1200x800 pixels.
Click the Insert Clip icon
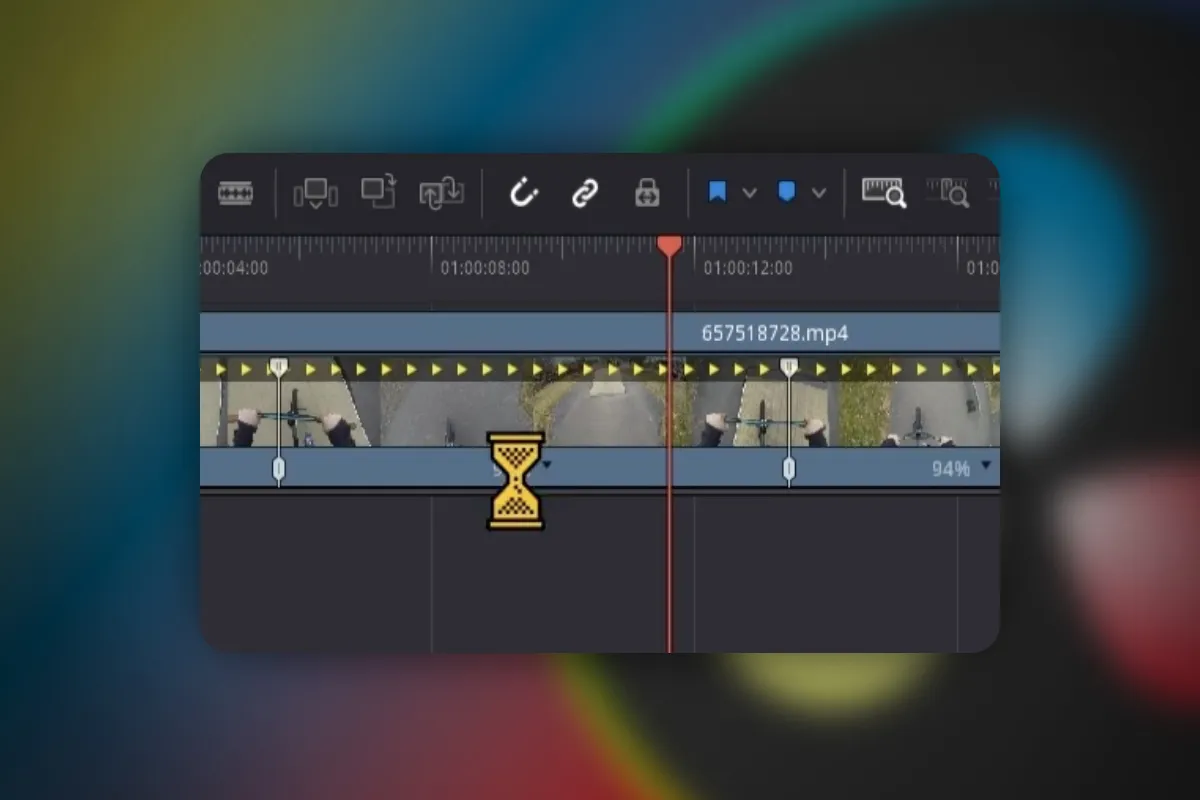point(316,193)
